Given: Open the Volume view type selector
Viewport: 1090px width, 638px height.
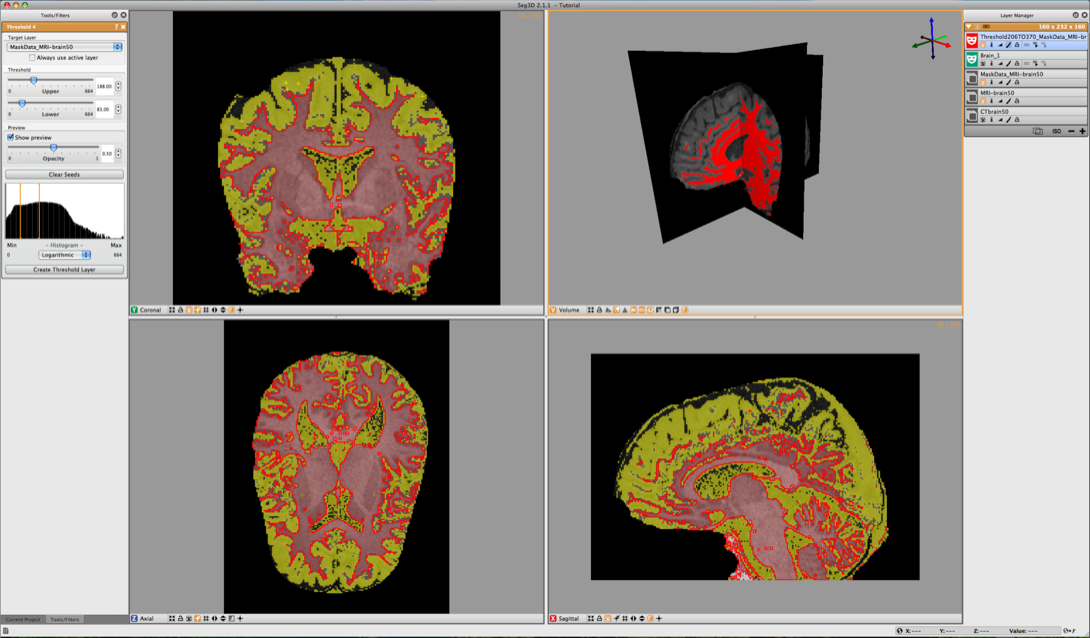Looking at the screenshot, I should [x=564, y=310].
